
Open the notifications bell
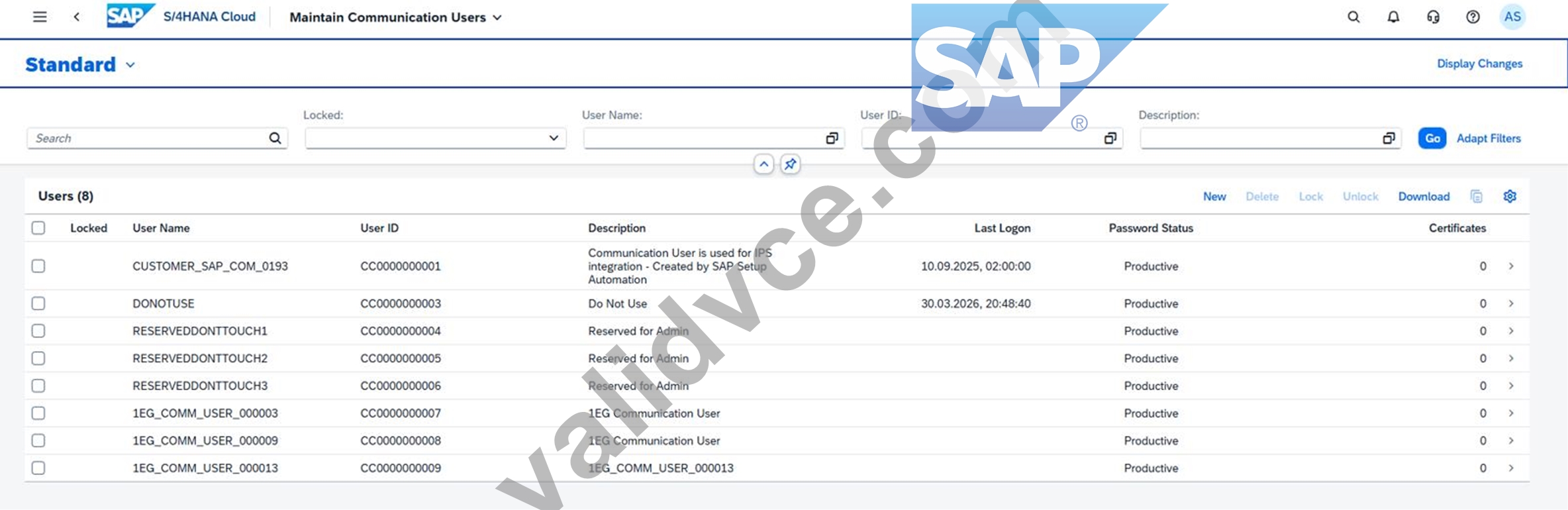click(x=1393, y=17)
